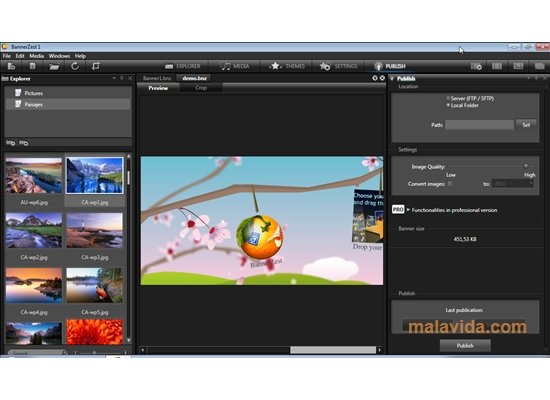The image size is (550, 400).
Task: Open project with the folder icon
Action: (54, 66)
